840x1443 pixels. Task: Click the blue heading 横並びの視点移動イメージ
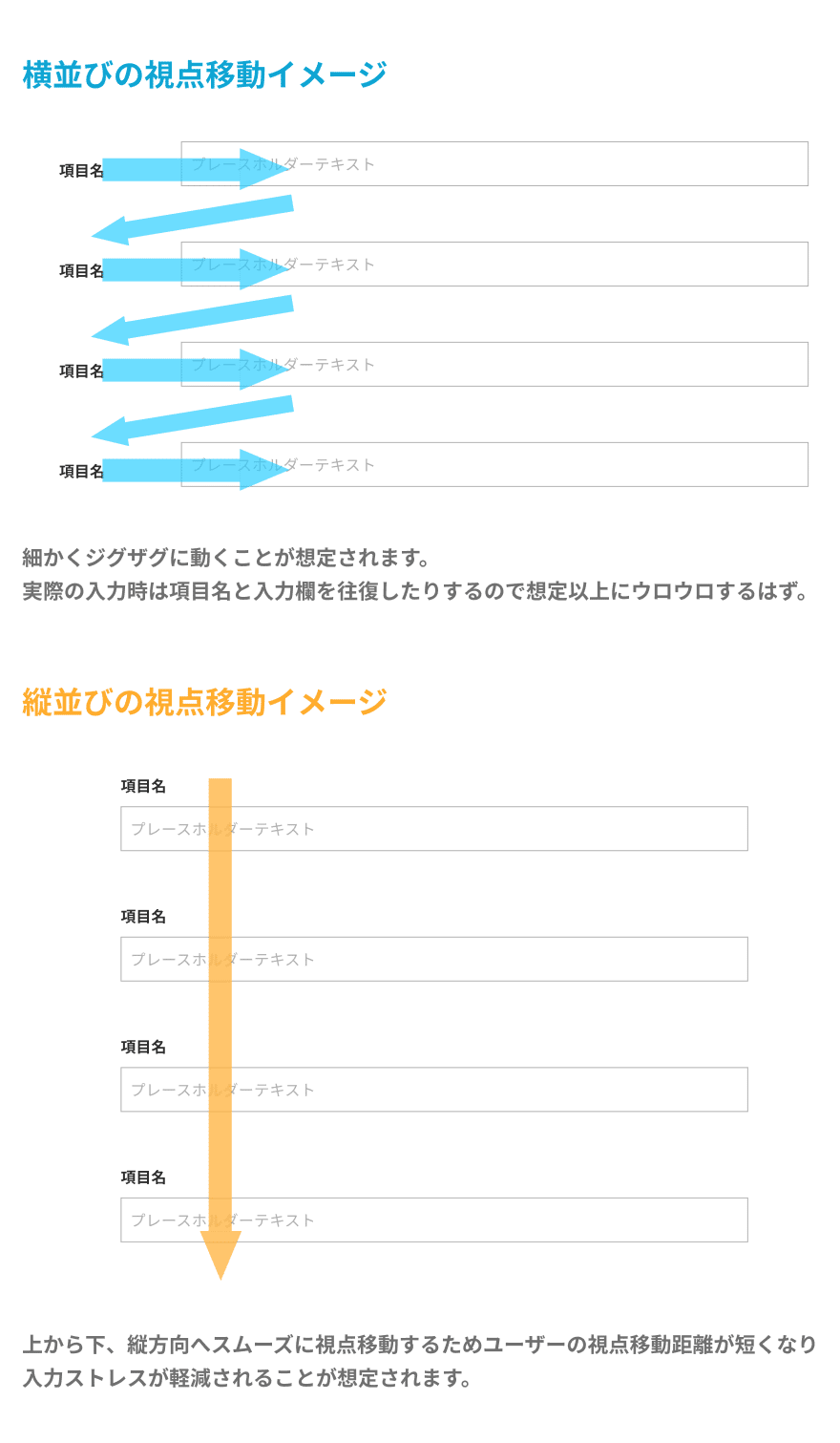pyautogui.click(x=204, y=74)
